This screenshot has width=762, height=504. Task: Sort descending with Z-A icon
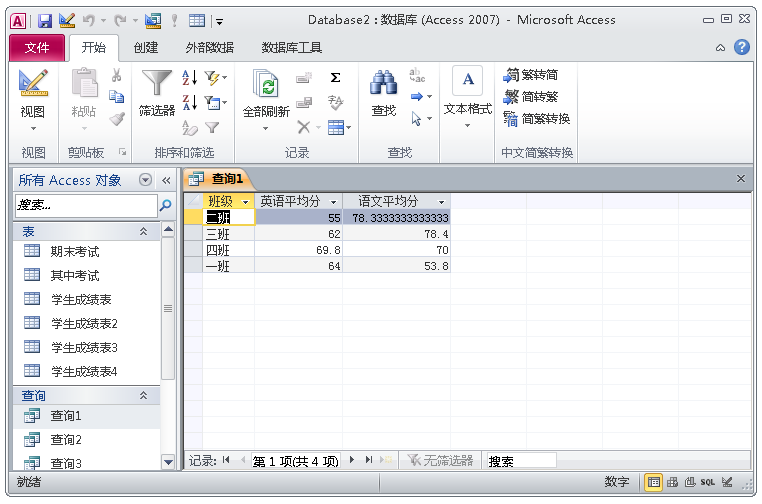pos(190,103)
